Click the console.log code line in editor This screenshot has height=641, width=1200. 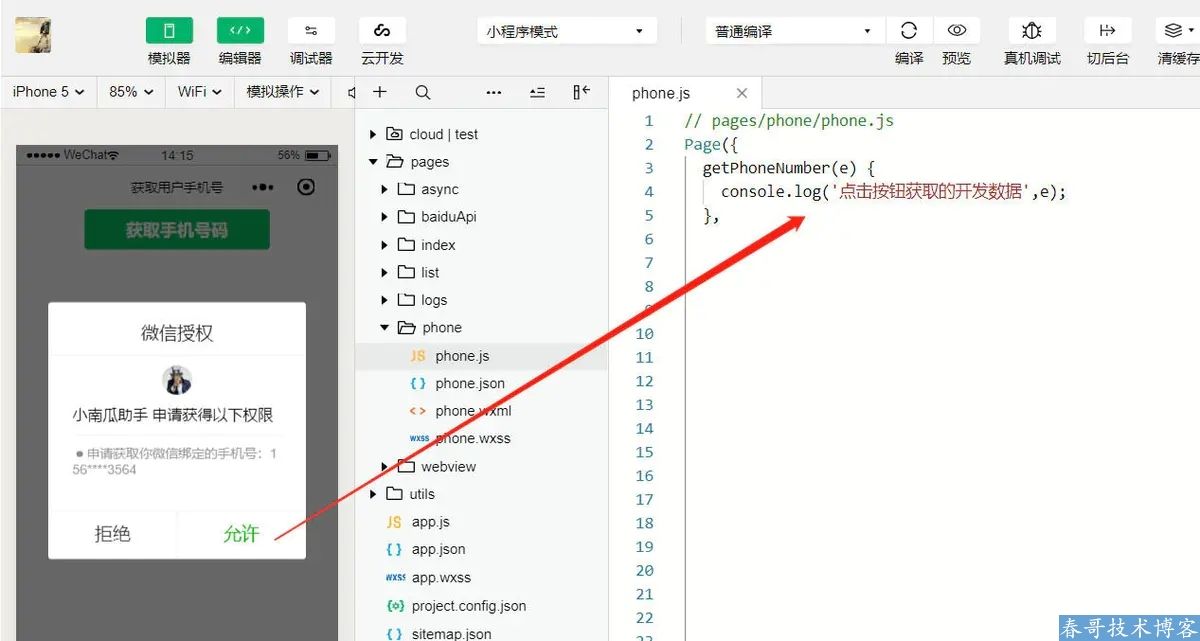pyautogui.click(x=894, y=192)
